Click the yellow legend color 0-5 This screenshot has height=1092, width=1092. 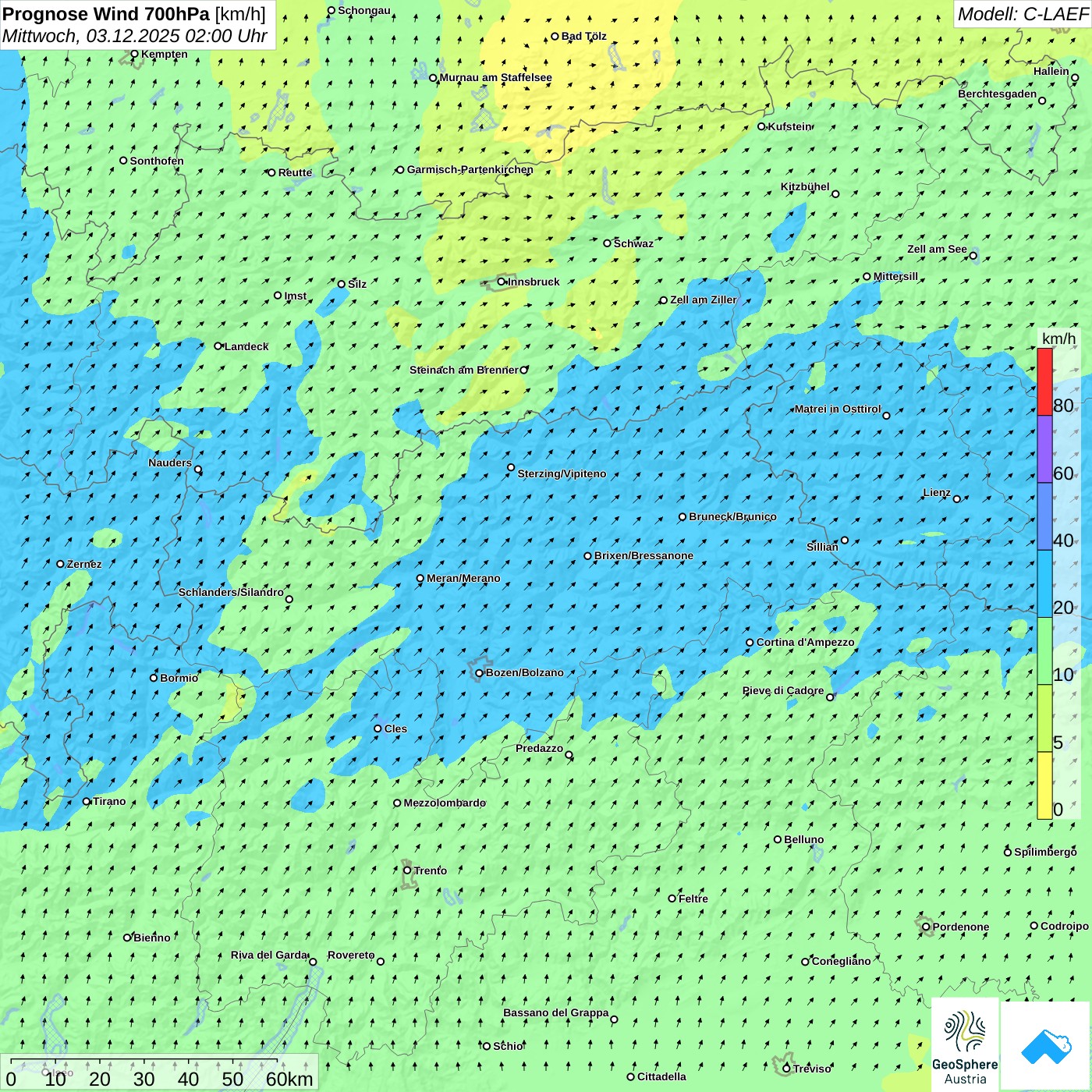(1044, 785)
